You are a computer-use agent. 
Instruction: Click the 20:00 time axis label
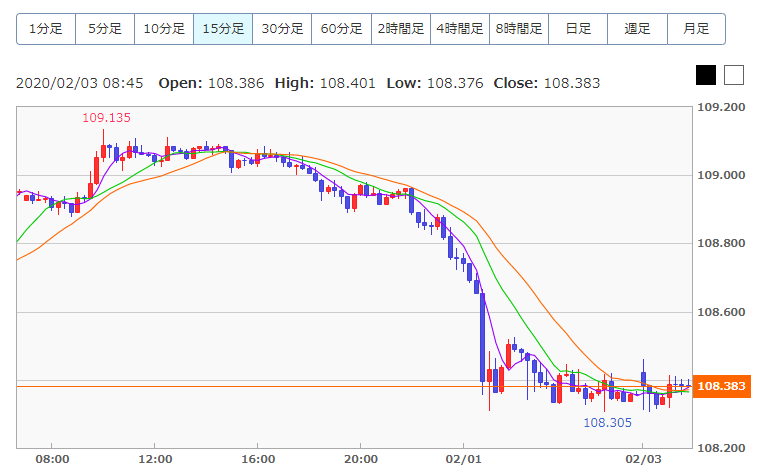pos(361,459)
